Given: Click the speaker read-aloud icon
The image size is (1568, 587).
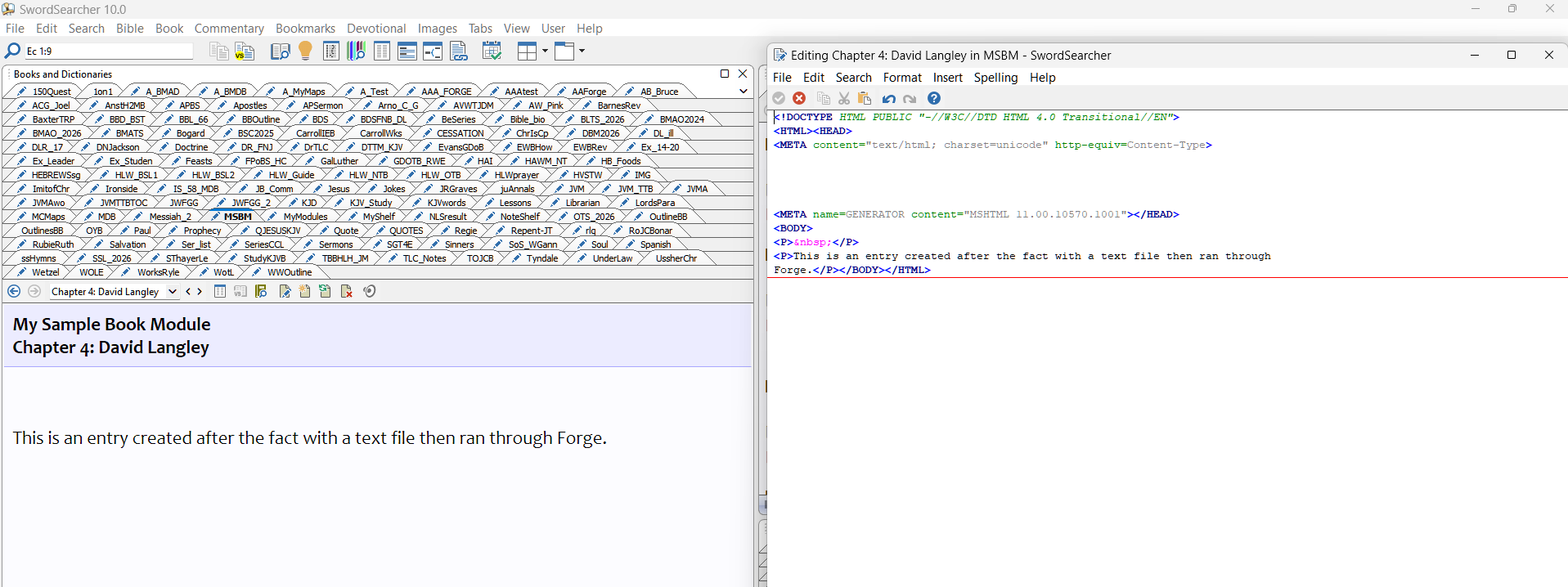Looking at the screenshot, I should point(370,291).
